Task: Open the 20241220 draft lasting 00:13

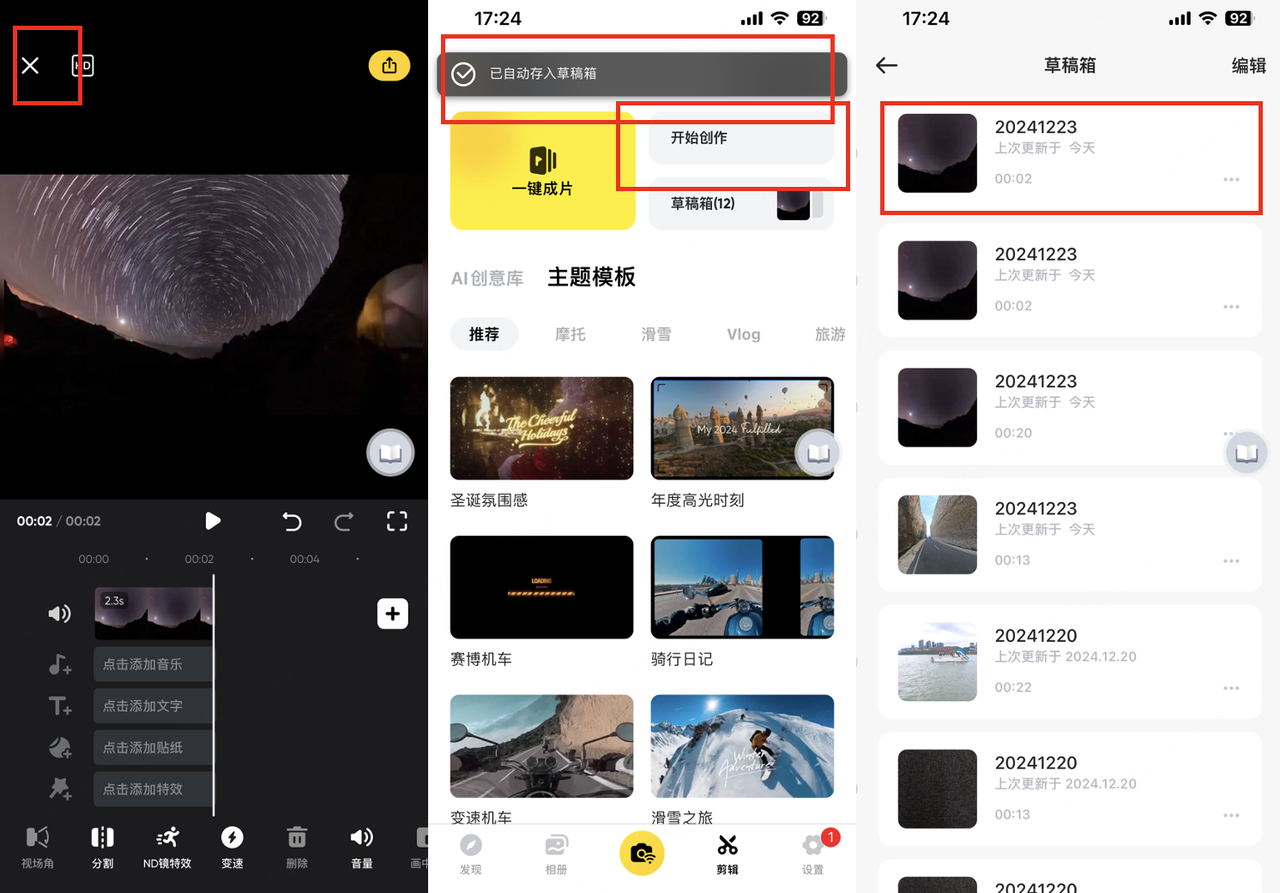Action: pyautogui.click(x=1070, y=788)
